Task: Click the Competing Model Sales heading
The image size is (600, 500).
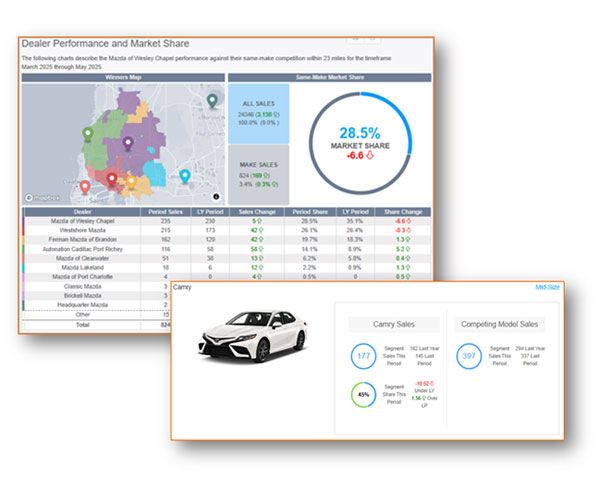Action: click(x=499, y=324)
